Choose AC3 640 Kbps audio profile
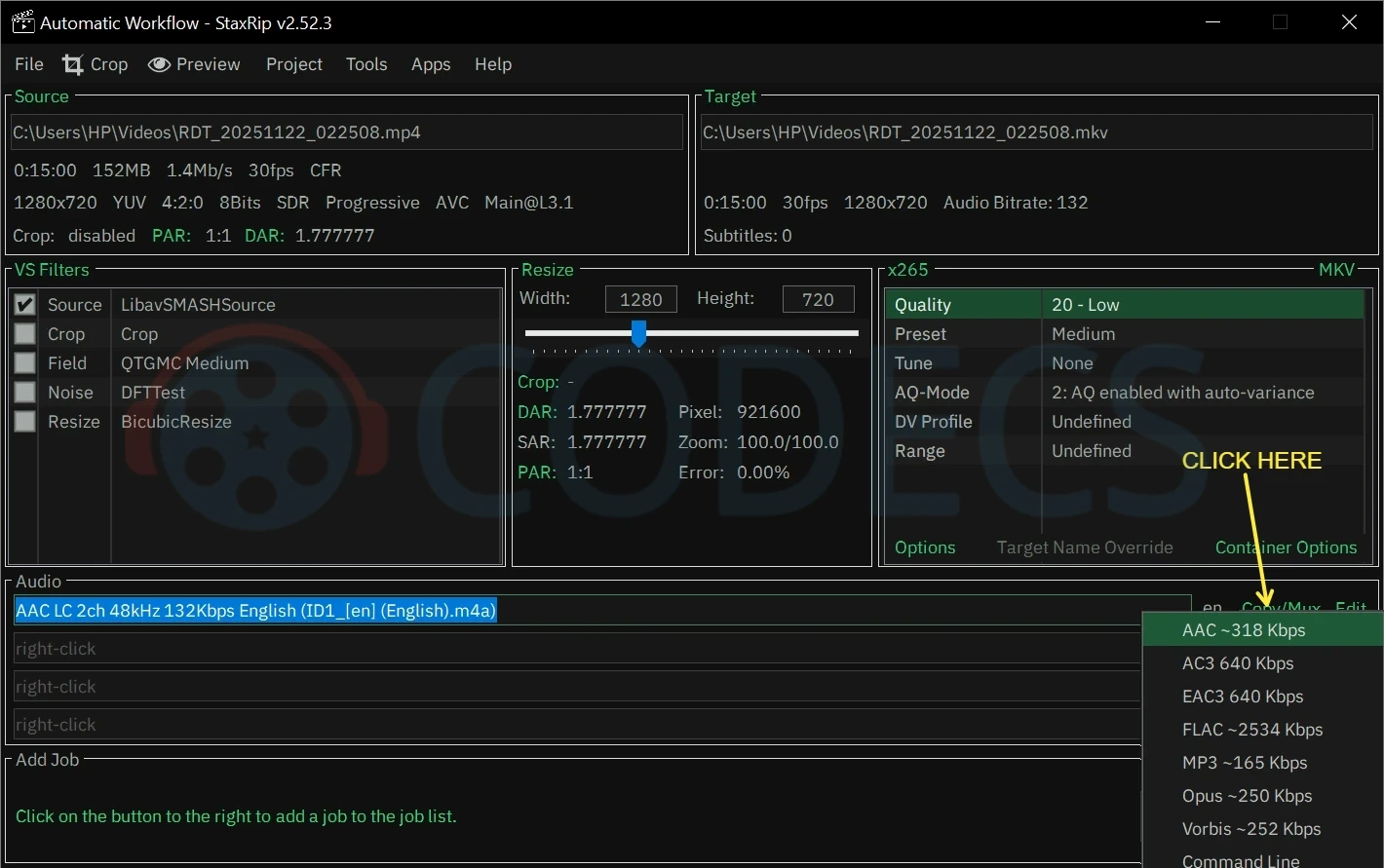Image resolution: width=1384 pixels, height=868 pixels. (1263, 663)
